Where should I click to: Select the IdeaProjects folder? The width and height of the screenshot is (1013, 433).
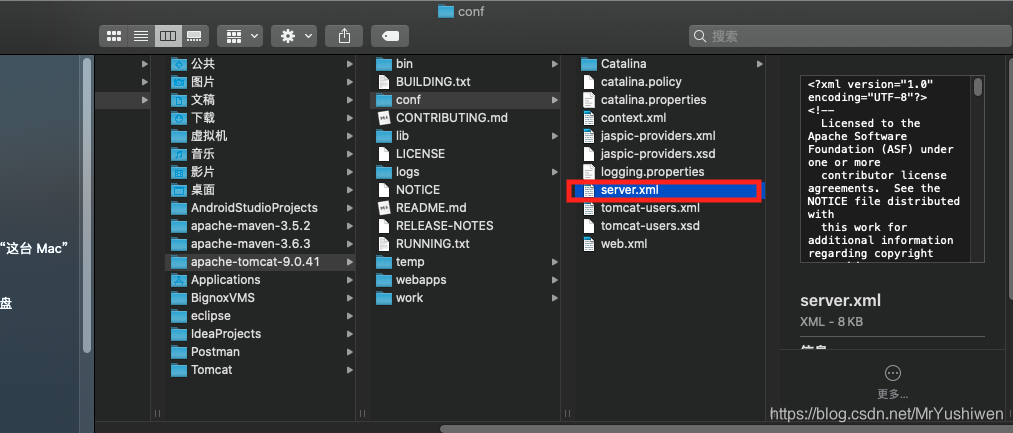click(260, 334)
